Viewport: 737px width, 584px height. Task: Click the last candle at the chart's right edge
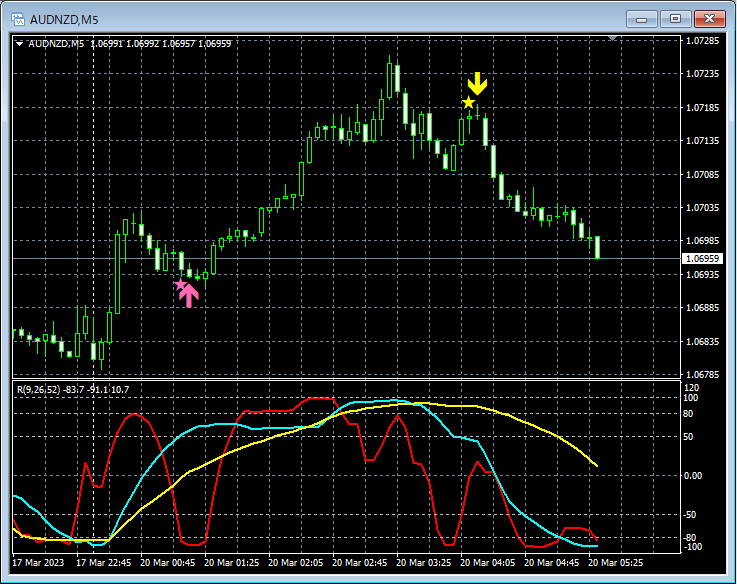(597, 247)
